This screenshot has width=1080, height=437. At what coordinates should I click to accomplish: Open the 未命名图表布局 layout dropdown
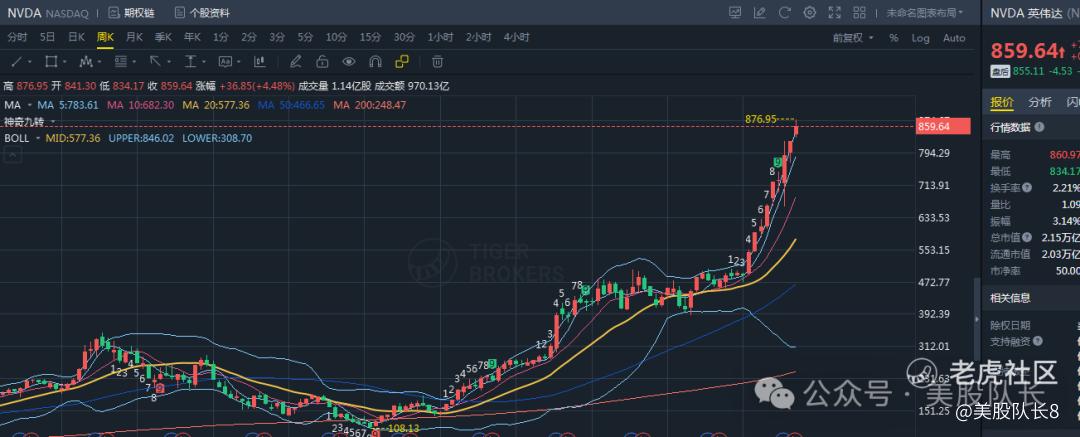tap(924, 12)
